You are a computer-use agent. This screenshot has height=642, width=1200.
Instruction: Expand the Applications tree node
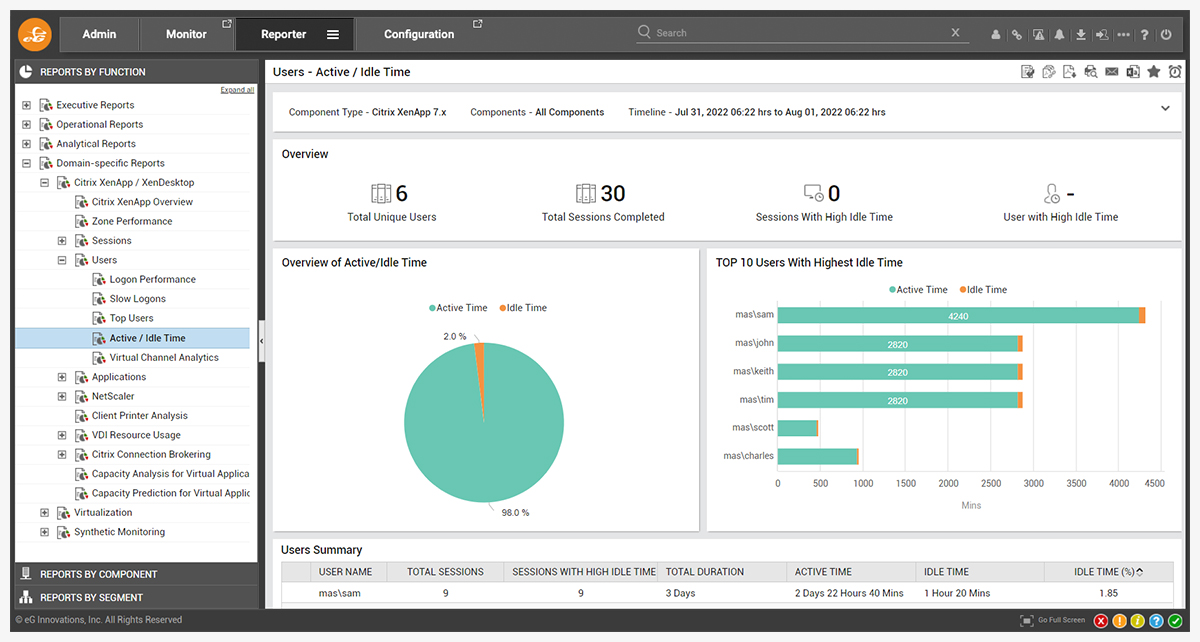62,377
